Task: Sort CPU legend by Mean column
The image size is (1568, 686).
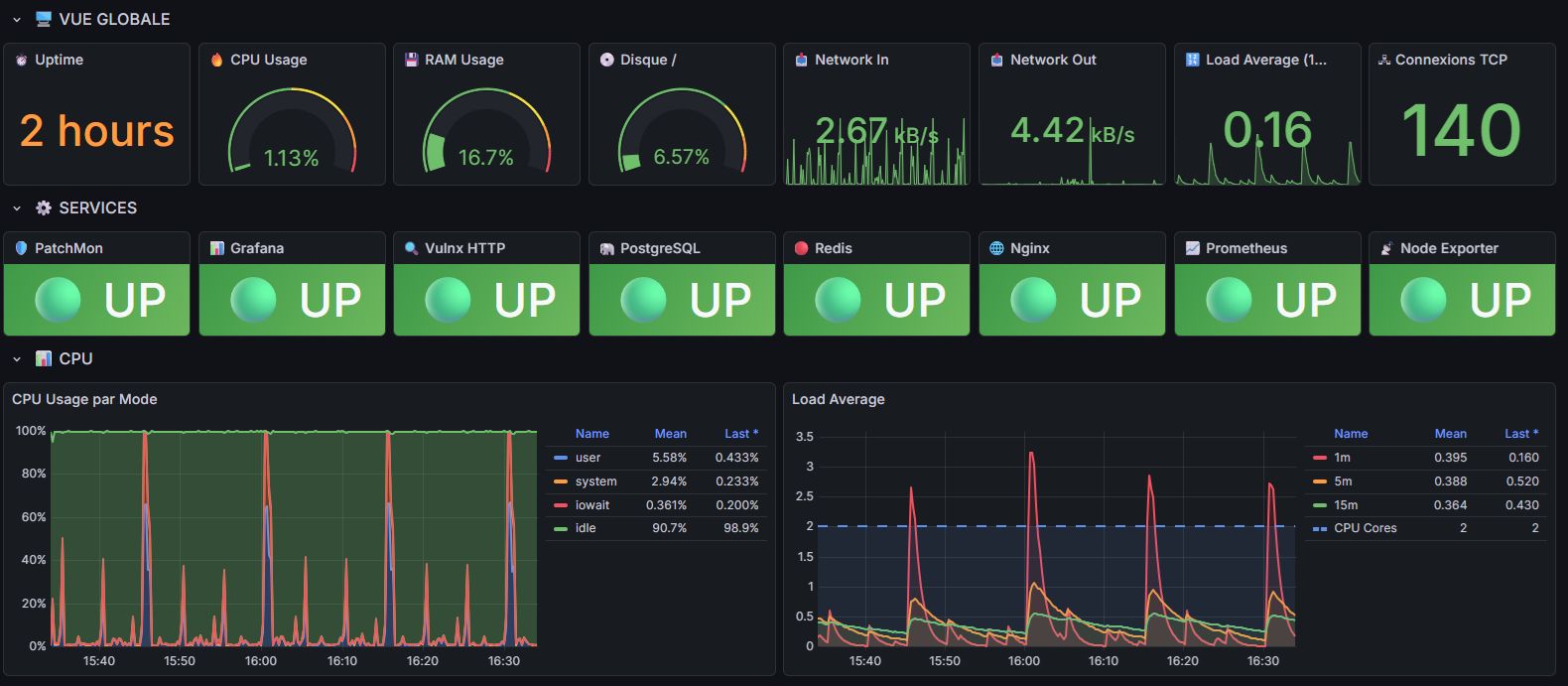Action: (670, 434)
